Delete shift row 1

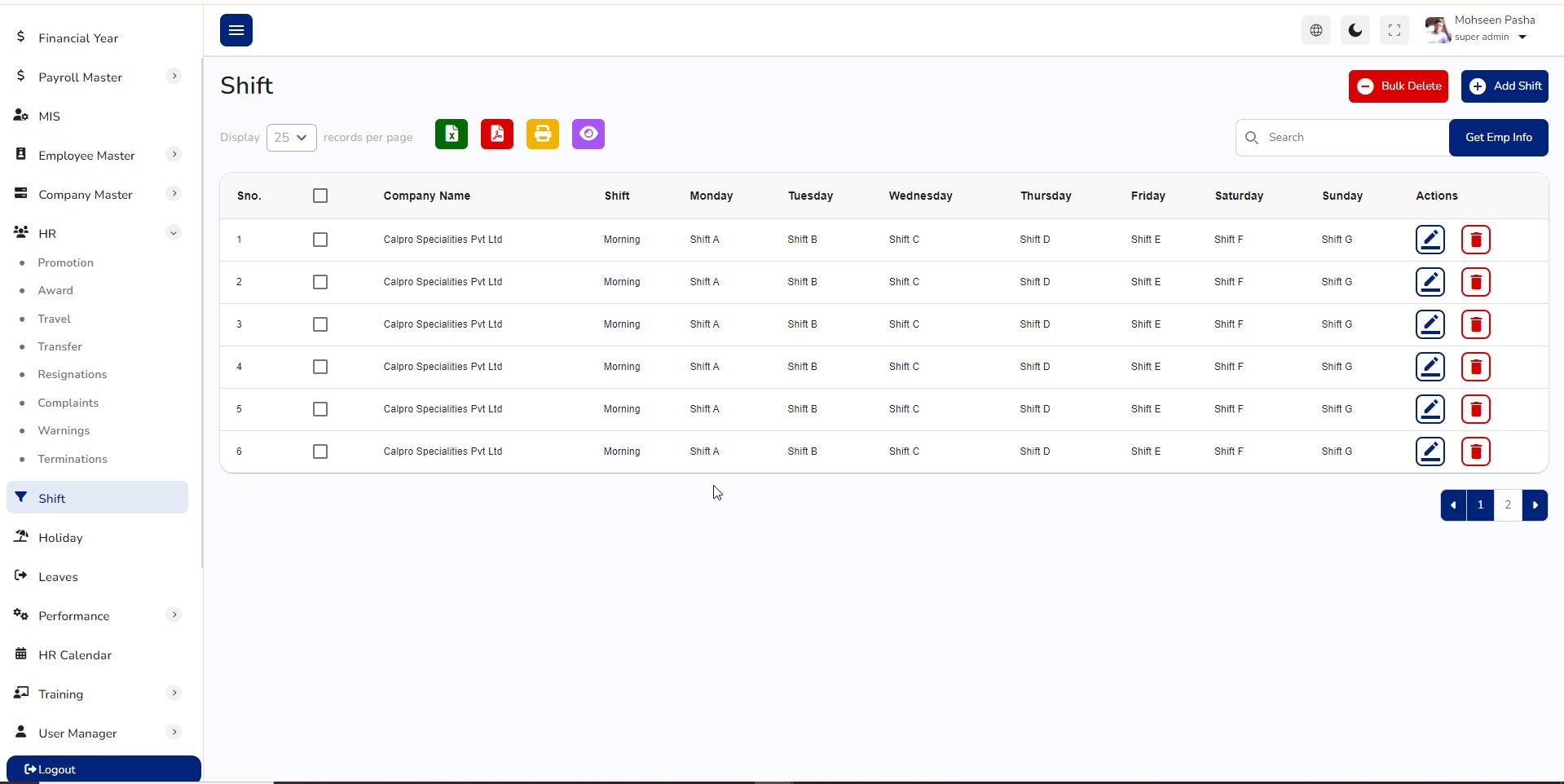1476,240
